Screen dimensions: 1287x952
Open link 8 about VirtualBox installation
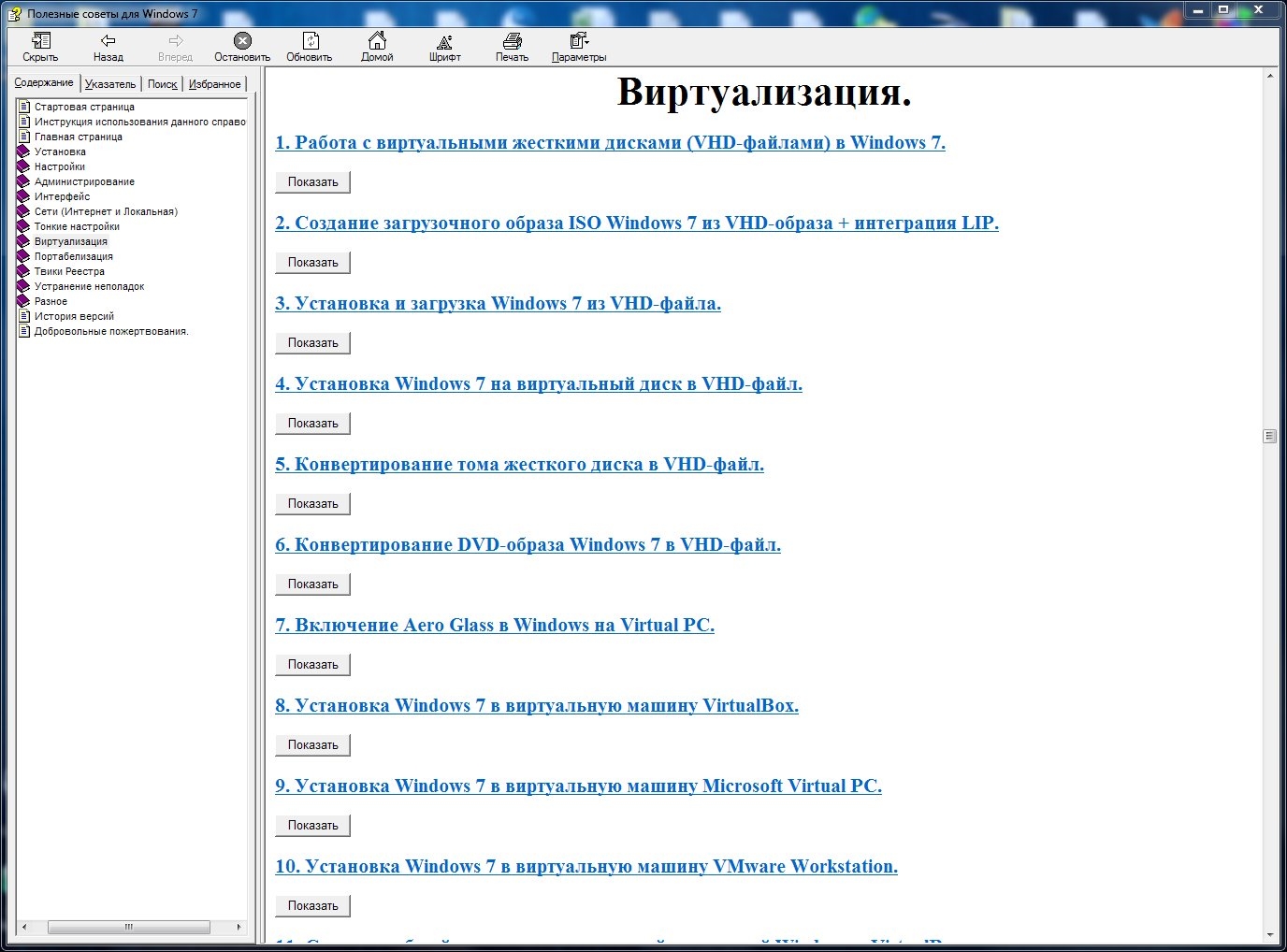tap(536, 706)
